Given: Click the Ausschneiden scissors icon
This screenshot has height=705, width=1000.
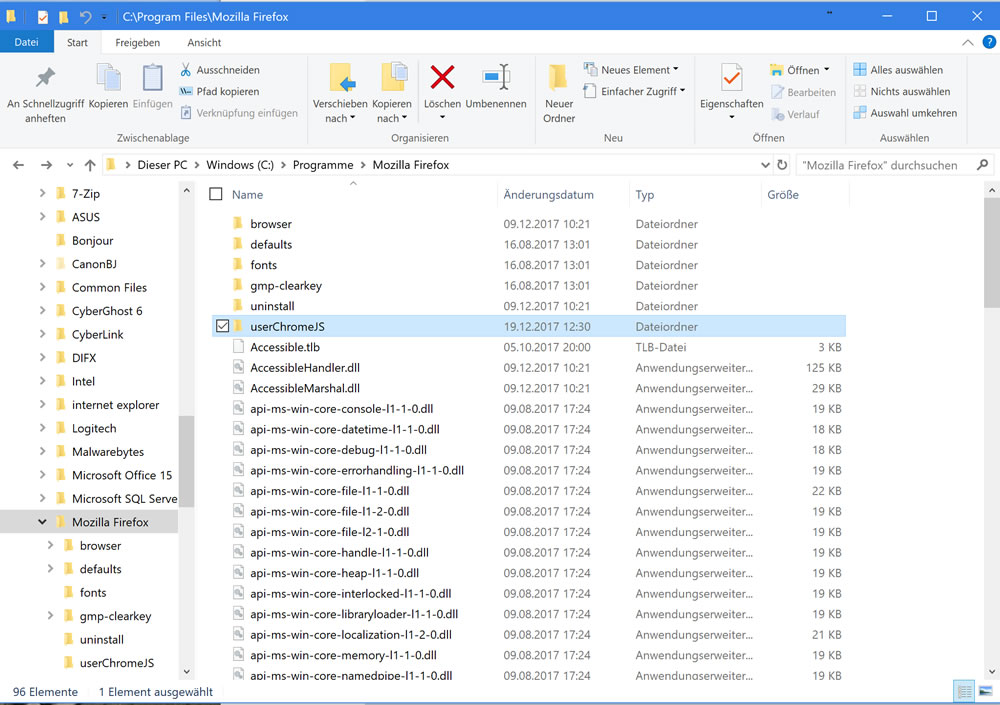Looking at the screenshot, I should (186, 70).
